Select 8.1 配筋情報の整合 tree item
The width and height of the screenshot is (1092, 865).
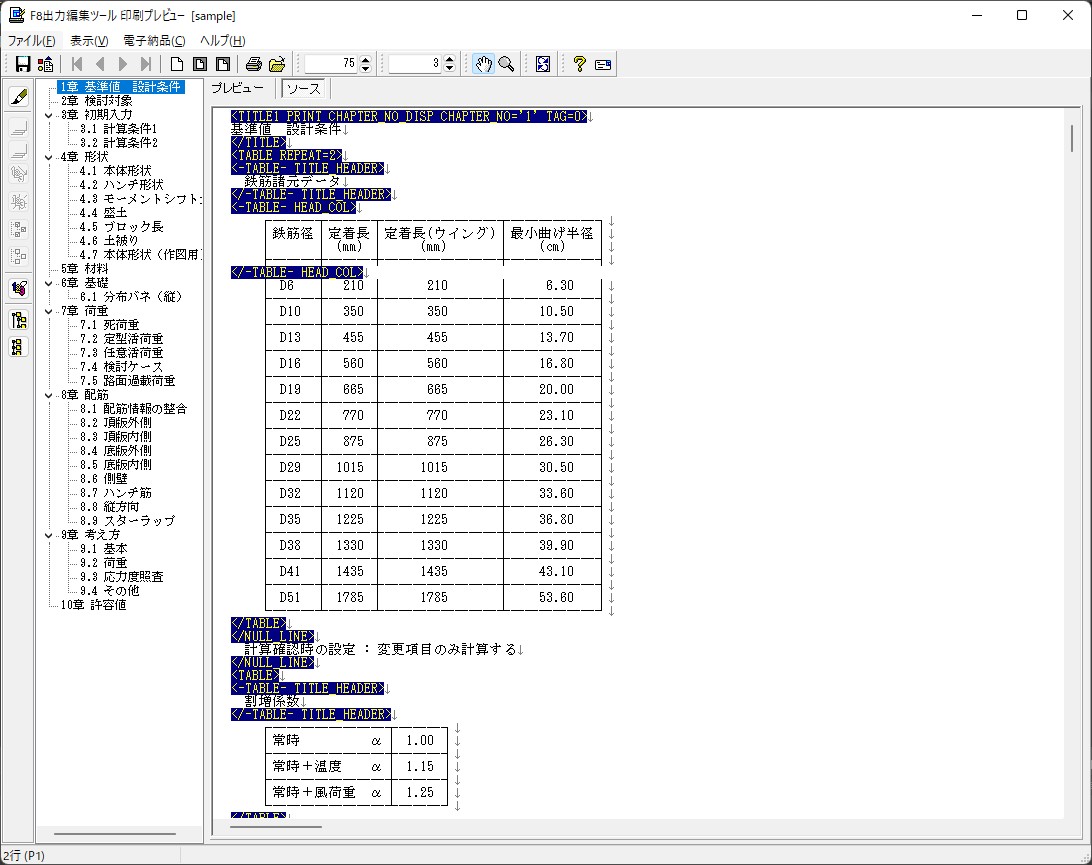[x=133, y=409]
